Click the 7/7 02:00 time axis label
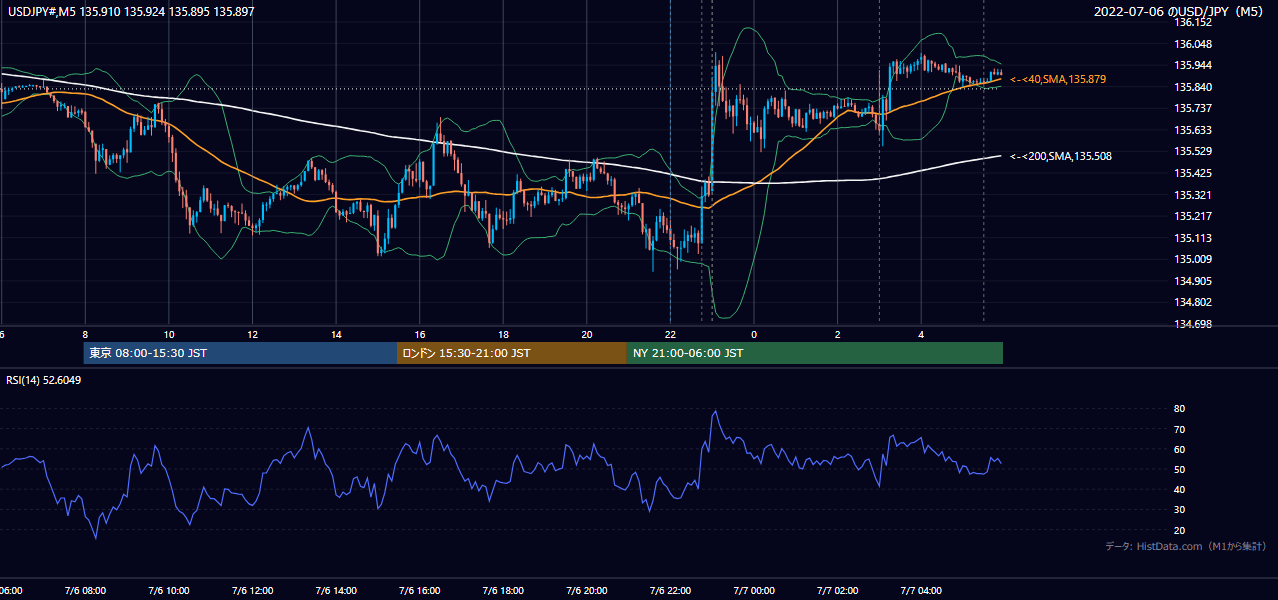The height and width of the screenshot is (600, 1278). pyautogui.click(x=837, y=591)
